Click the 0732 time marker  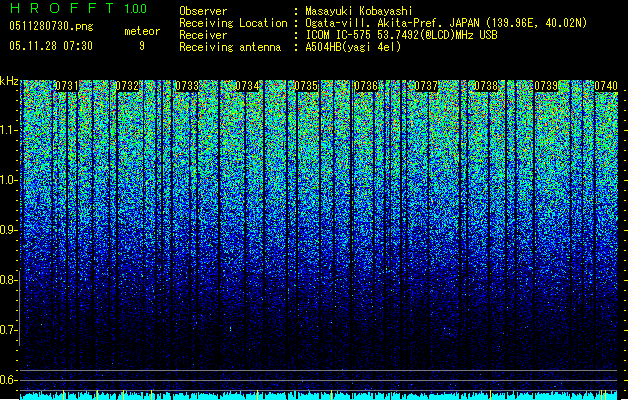click(127, 86)
